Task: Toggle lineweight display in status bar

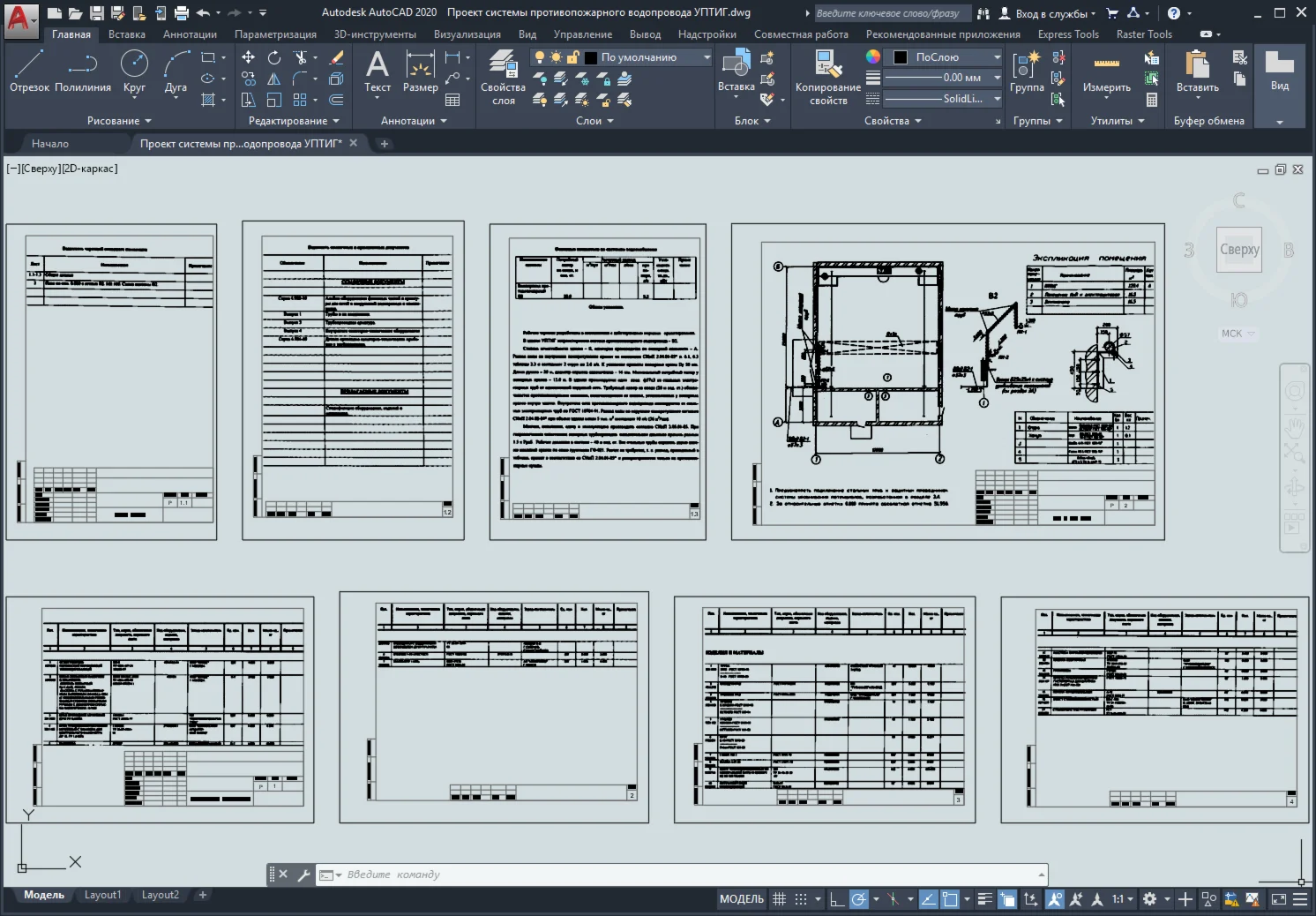Action: click(x=985, y=899)
